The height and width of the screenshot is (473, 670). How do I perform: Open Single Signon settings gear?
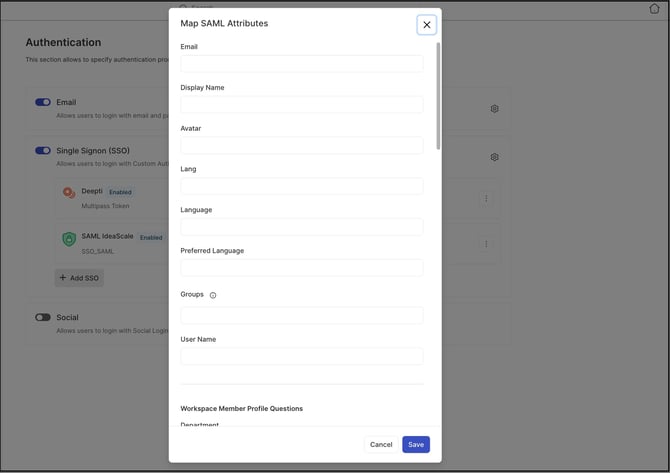click(494, 157)
